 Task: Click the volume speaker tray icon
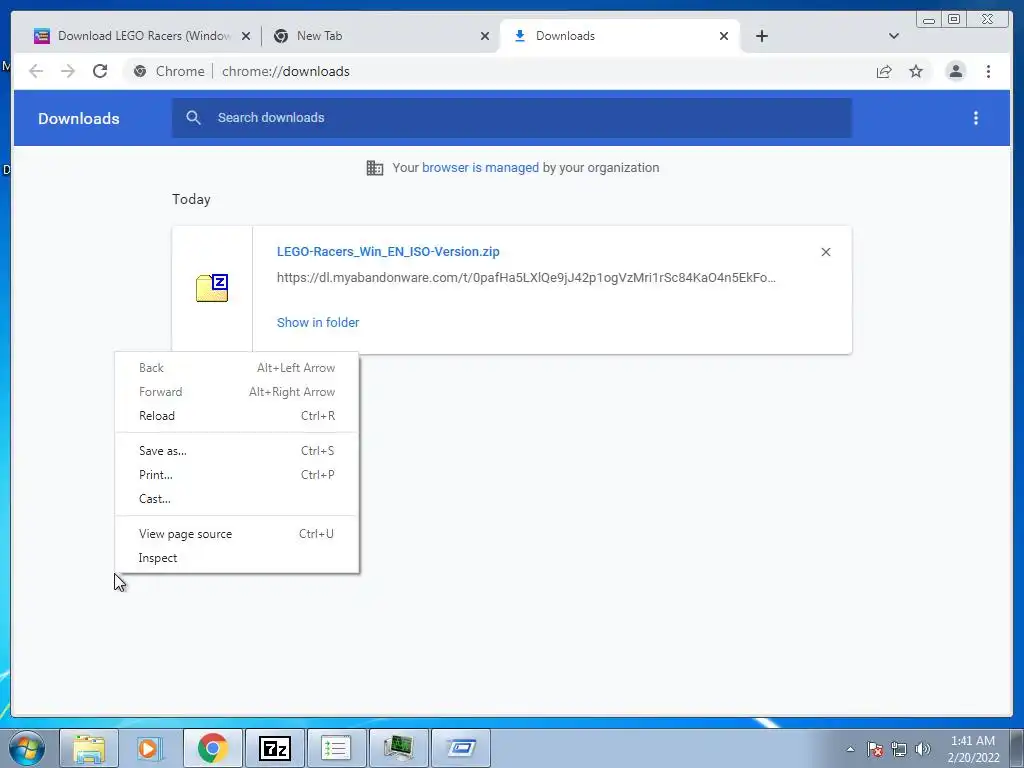pos(923,749)
